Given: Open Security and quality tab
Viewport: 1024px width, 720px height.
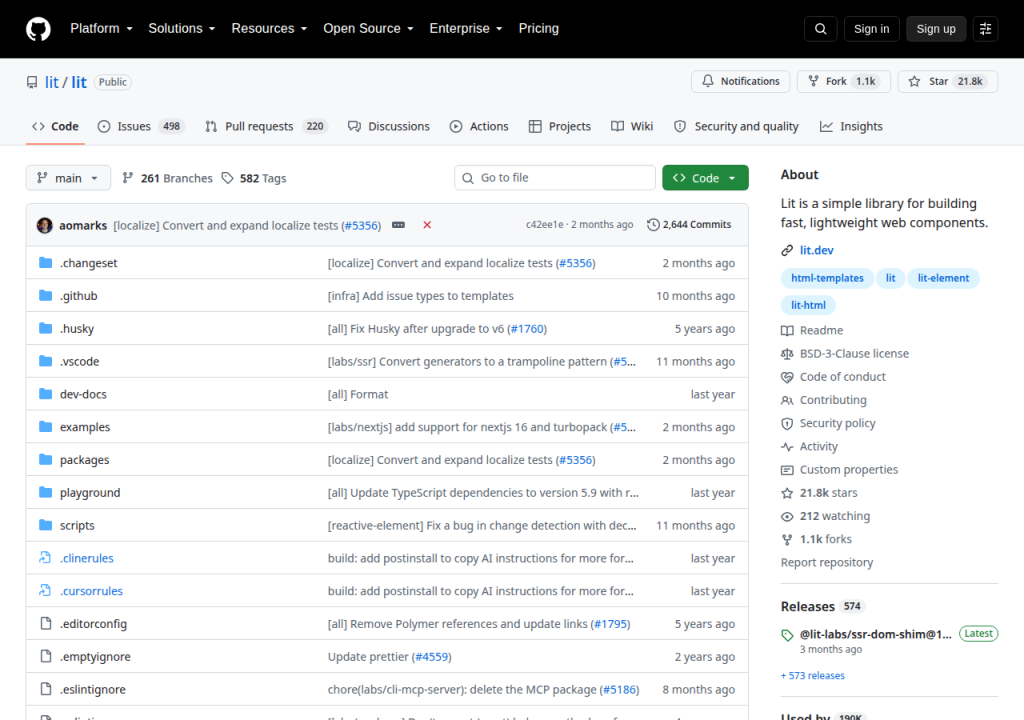Looking at the screenshot, I should [x=736, y=126].
